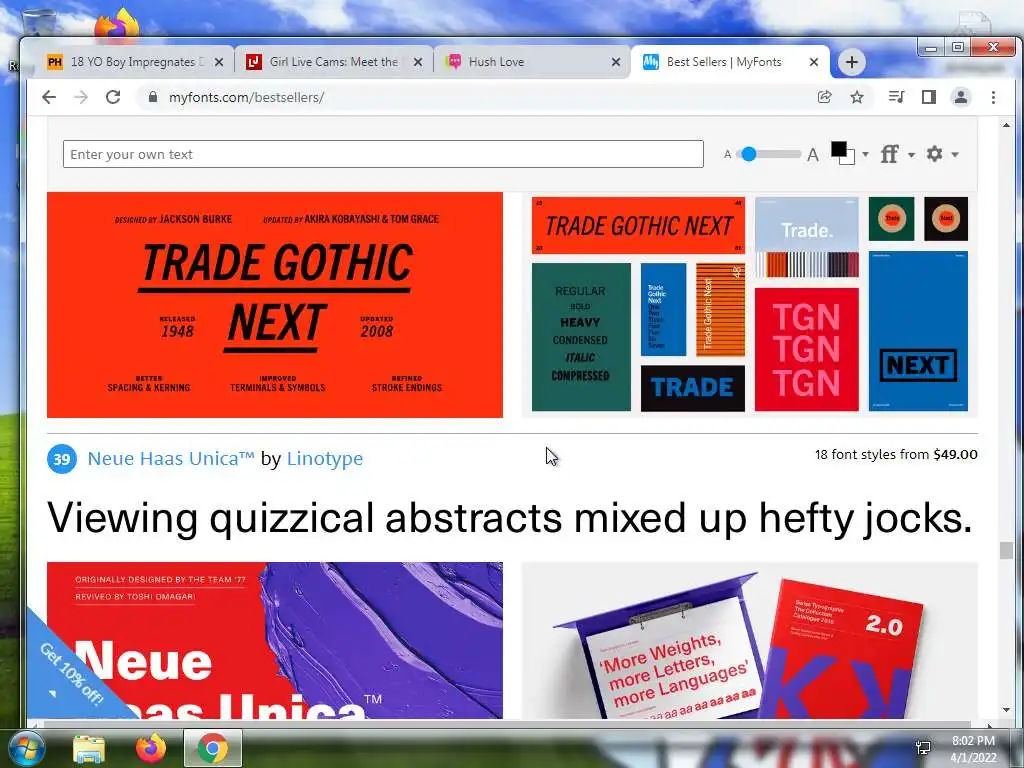1024x768 pixels.
Task: Click the lock icon in address bar
Action: pyautogui.click(x=153, y=97)
